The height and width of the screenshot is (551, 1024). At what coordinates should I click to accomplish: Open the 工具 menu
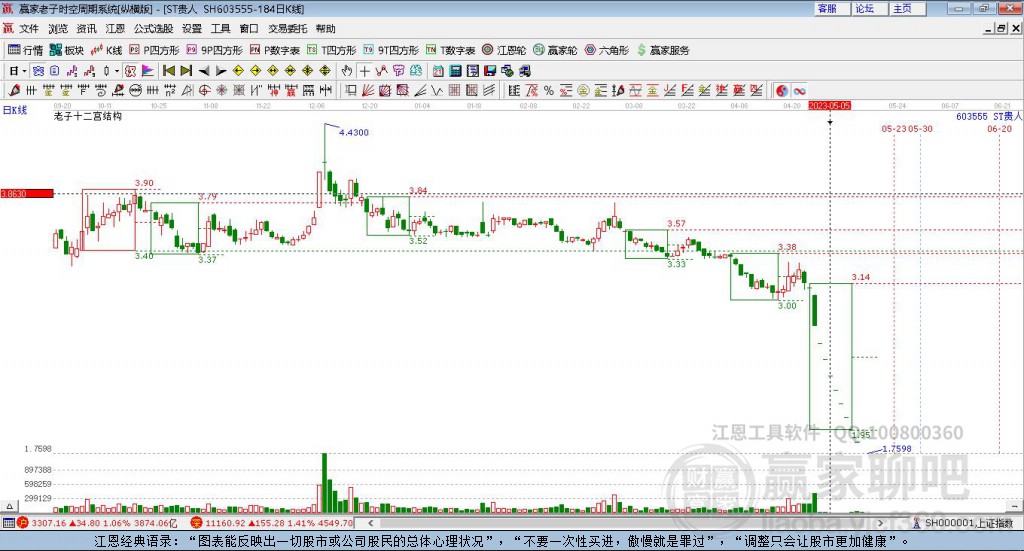(x=220, y=29)
